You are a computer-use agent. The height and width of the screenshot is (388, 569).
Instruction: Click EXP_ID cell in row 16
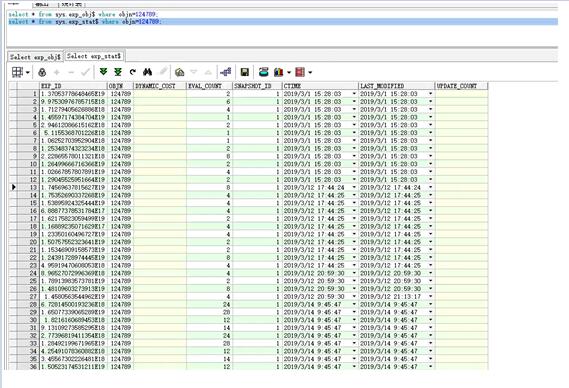pos(73,211)
